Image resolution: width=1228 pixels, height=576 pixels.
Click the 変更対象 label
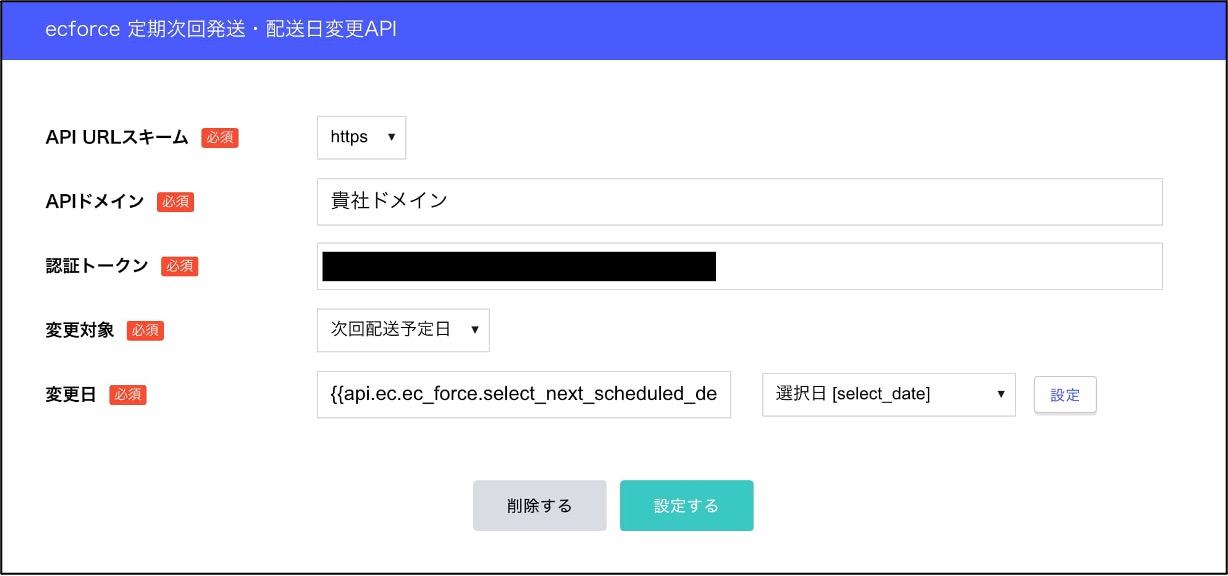click(79, 330)
